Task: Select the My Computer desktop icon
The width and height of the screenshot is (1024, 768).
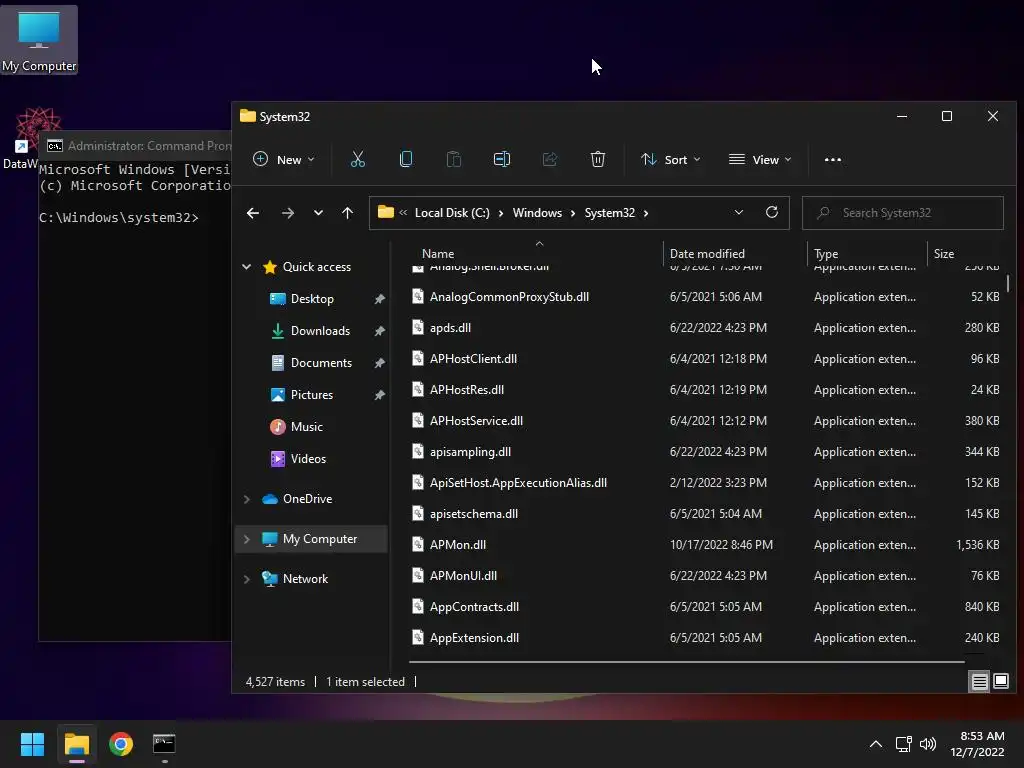Action: 39,40
